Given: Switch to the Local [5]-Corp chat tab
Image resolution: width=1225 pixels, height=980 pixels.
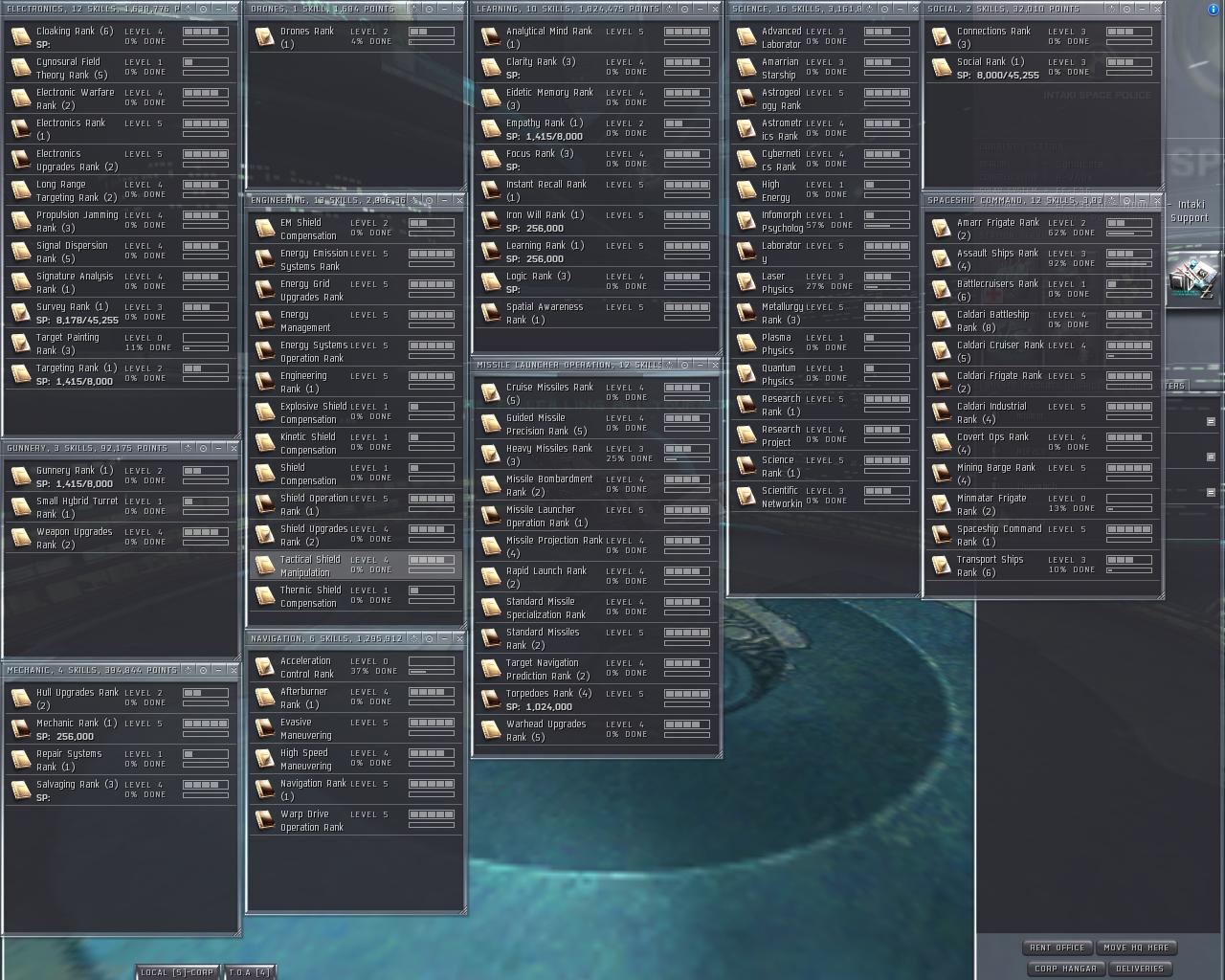Looking at the screenshot, I should coord(177,971).
